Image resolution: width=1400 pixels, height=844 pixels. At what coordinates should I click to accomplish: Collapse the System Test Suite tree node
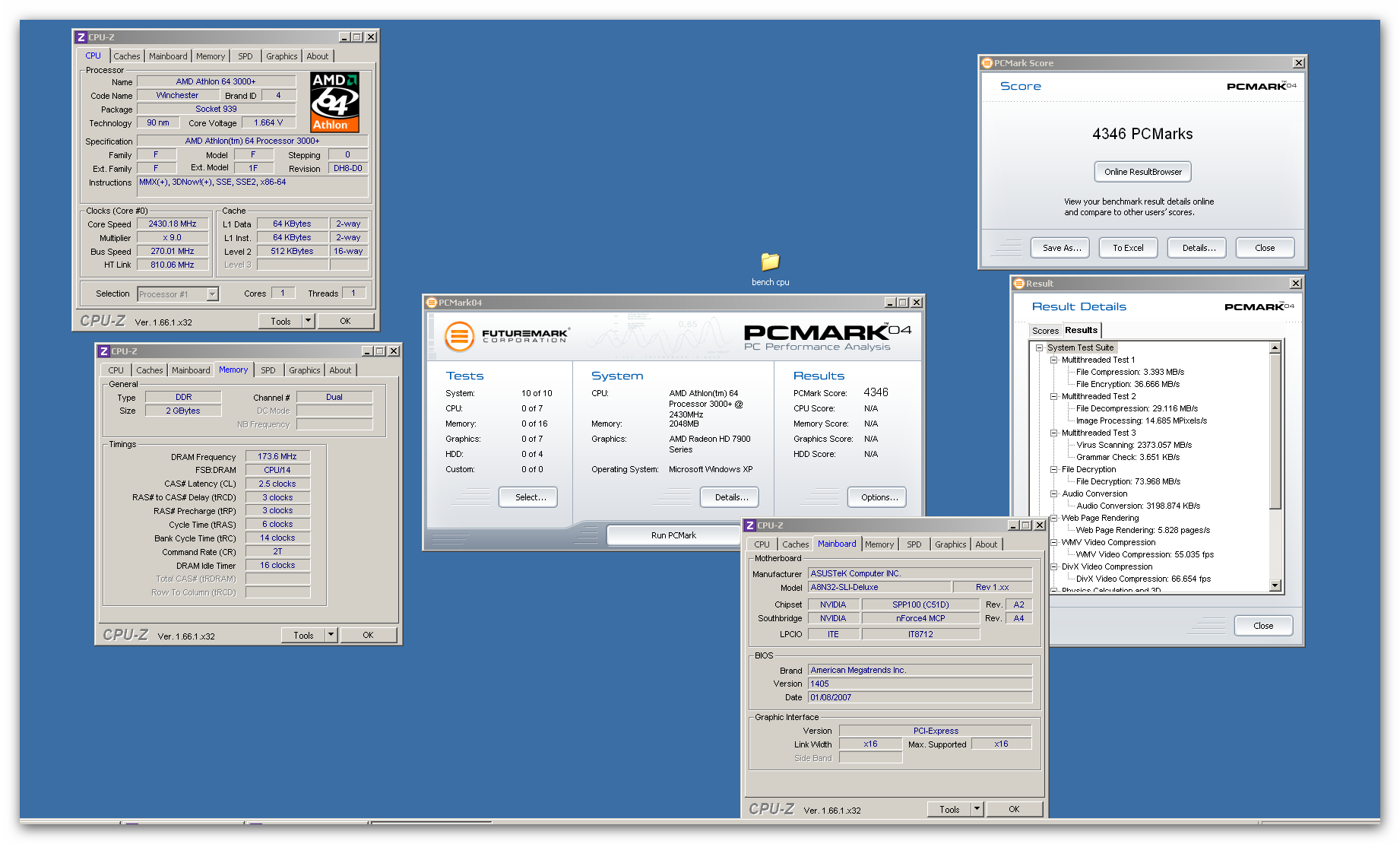(1039, 347)
